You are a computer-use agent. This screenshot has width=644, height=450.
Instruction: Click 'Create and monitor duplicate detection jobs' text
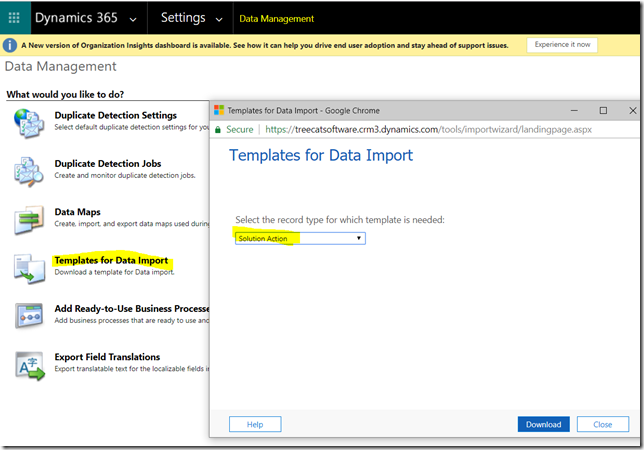[x=125, y=175]
